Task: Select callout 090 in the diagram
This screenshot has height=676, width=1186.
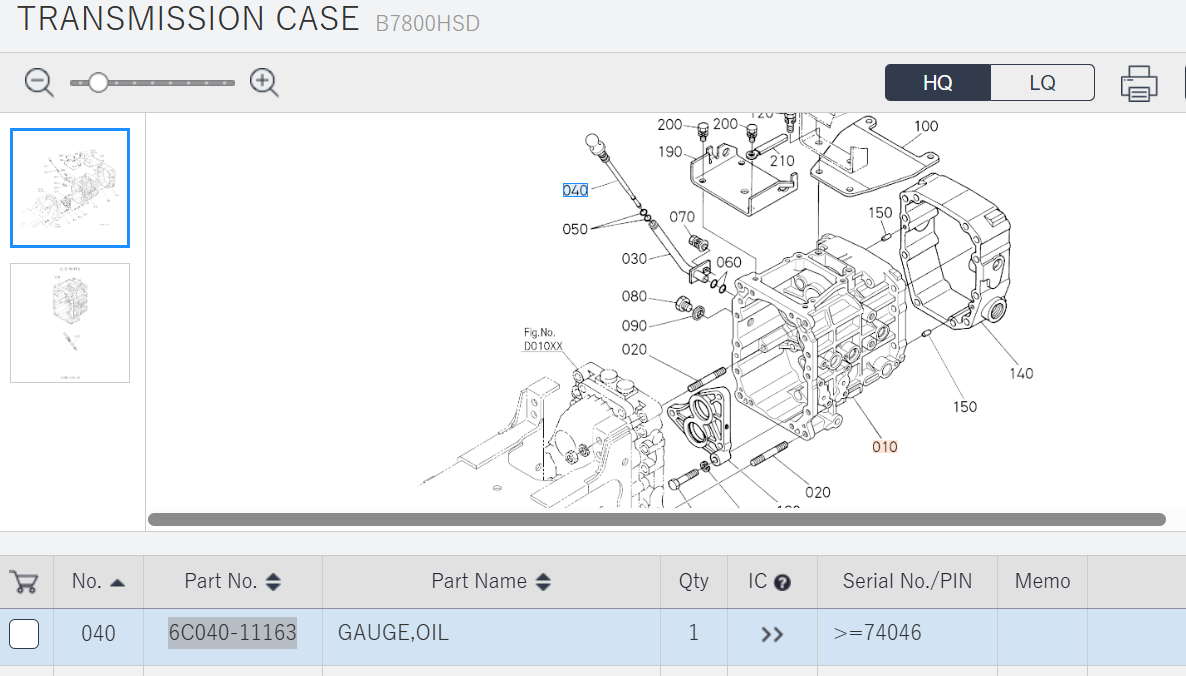Action: coord(634,326)
